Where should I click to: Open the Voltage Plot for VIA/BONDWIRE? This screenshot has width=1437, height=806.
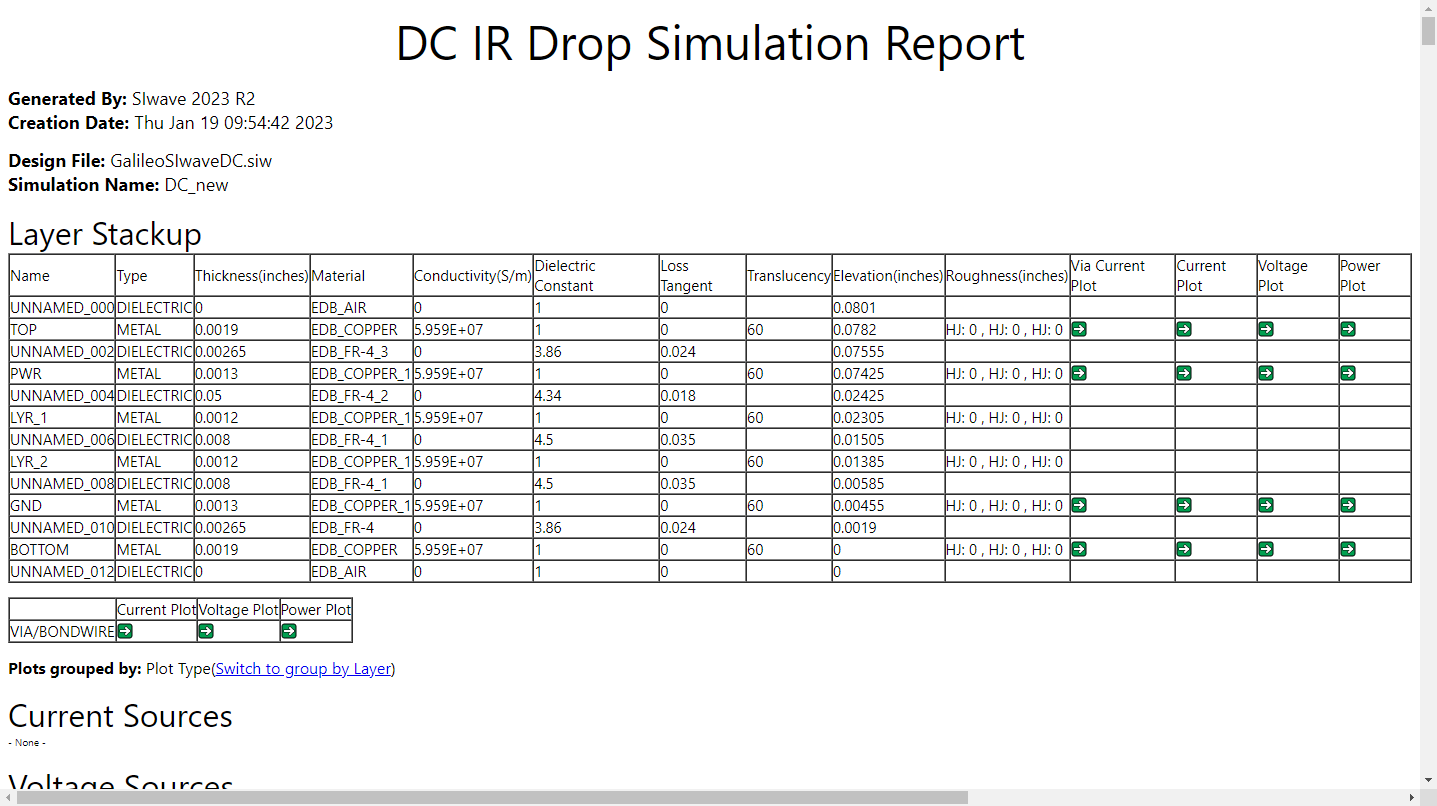pyautogui.click(x=206, y=631)
